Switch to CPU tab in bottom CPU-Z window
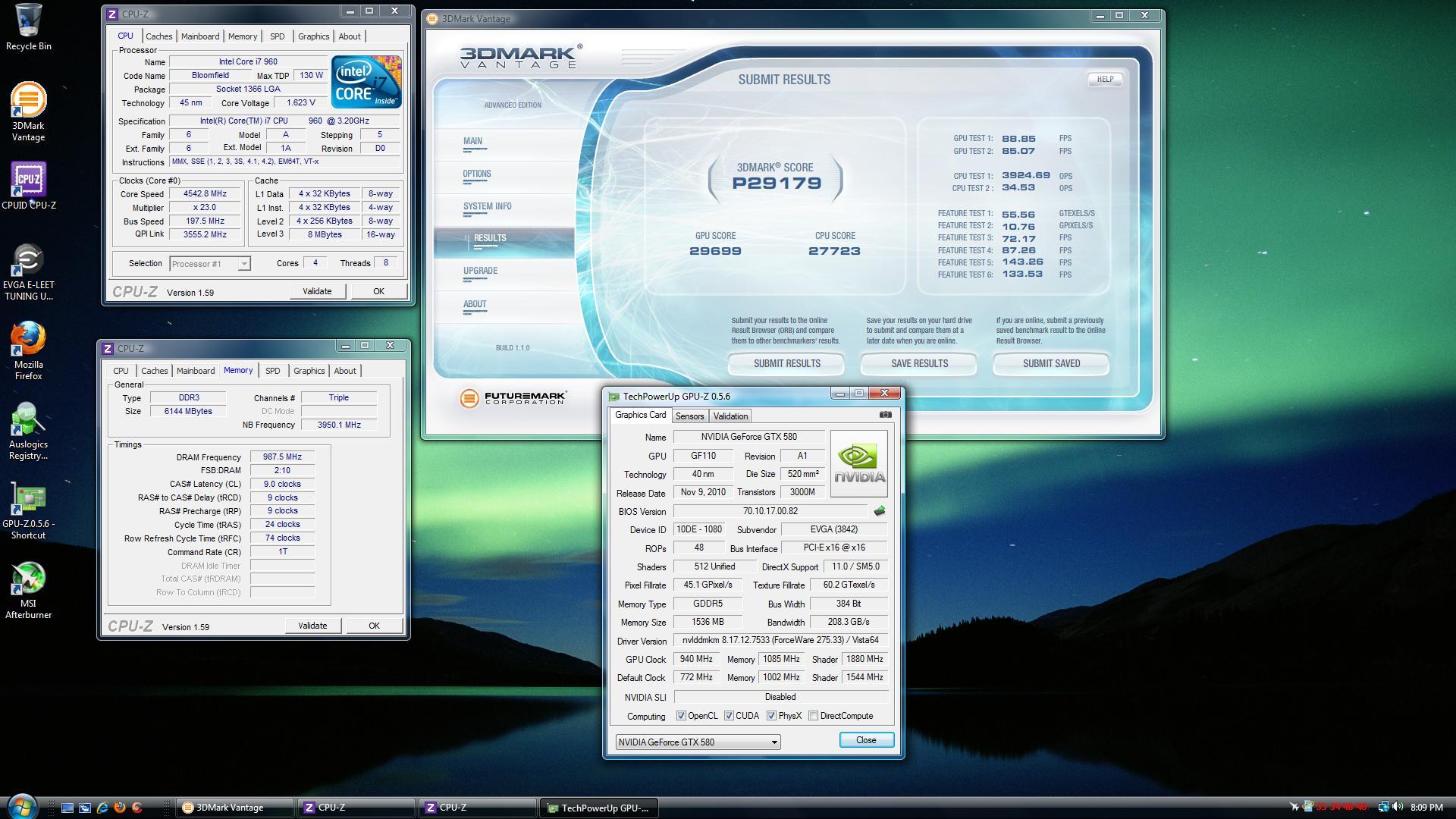The width and height of the screenshot is (1456, 819). 121,371
